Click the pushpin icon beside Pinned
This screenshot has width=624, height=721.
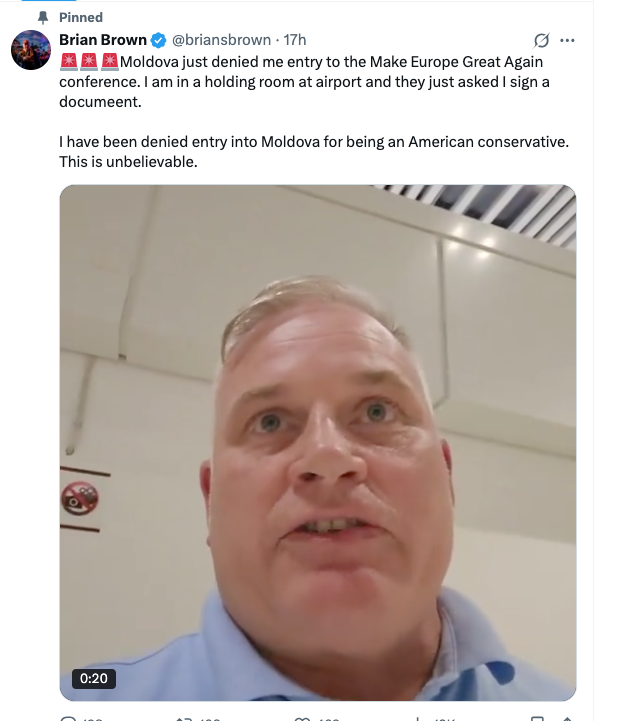(x=43, y=17)
